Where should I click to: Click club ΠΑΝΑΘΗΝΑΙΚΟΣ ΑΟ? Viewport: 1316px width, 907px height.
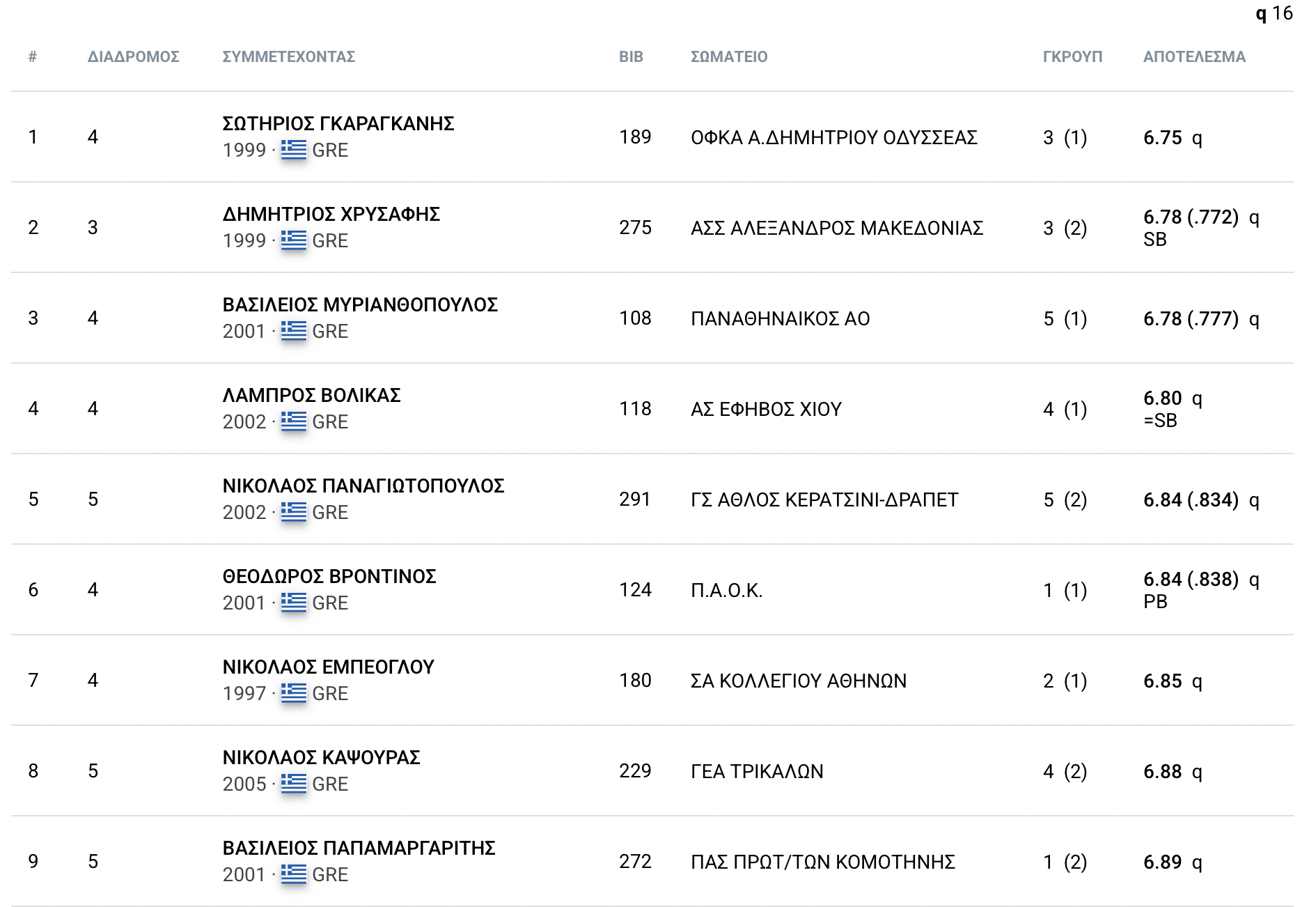[781, 318]
